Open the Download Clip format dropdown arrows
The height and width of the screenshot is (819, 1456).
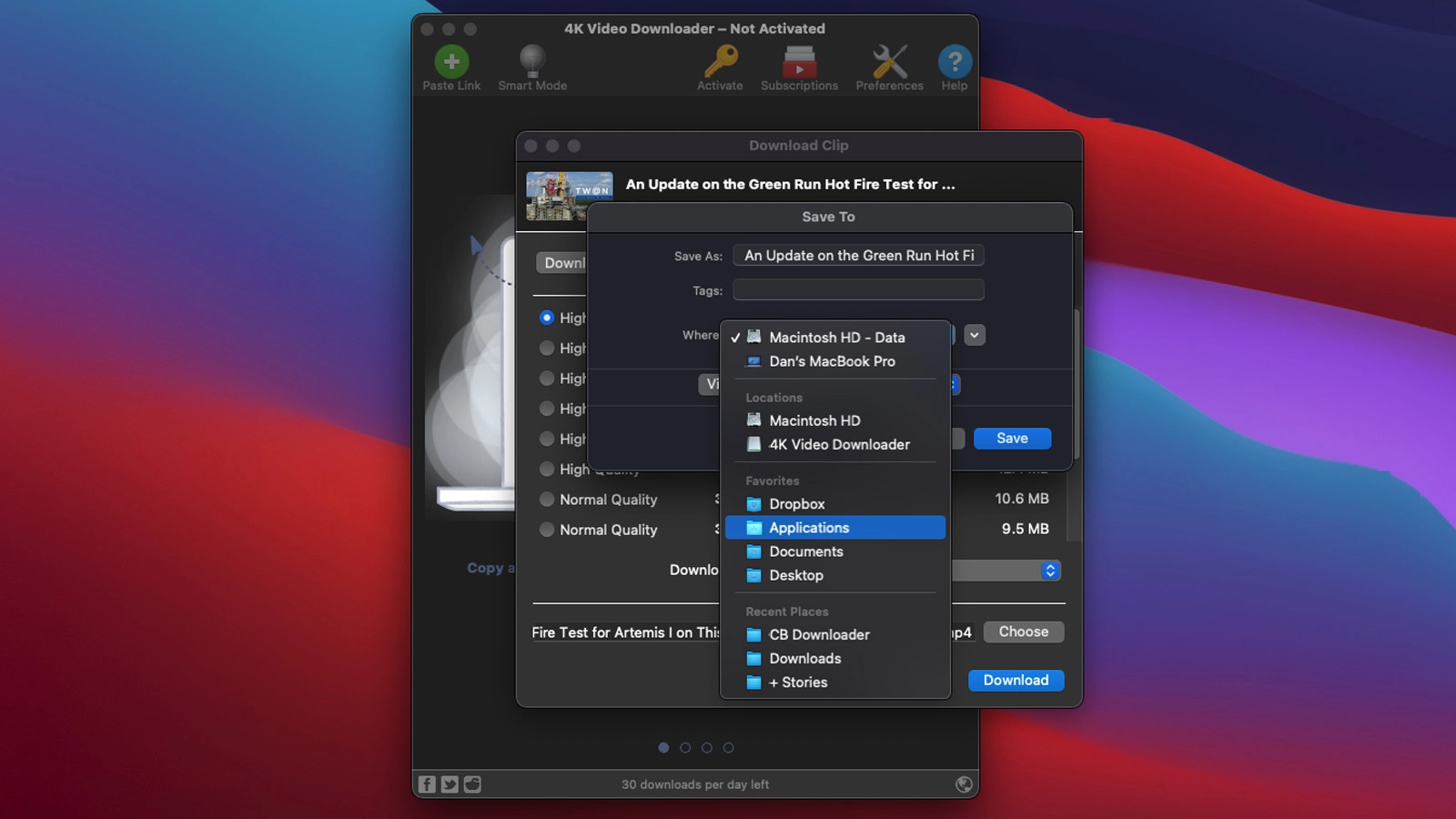1050,571
